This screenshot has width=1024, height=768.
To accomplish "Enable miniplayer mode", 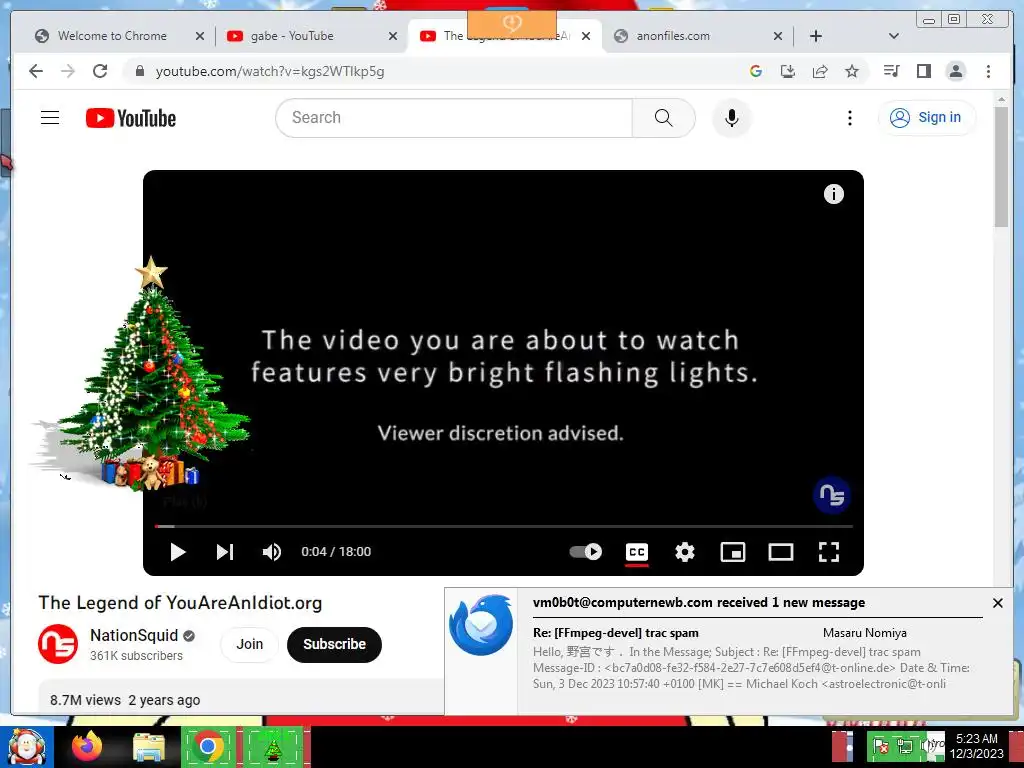I will pos(733,552).
